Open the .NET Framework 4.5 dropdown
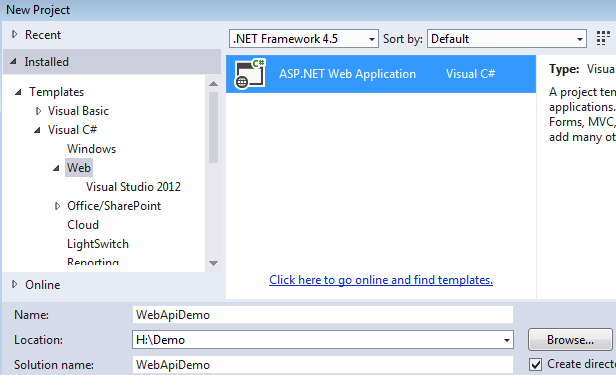This screenshot has height=375, width=616. click(x=304, y=38)
